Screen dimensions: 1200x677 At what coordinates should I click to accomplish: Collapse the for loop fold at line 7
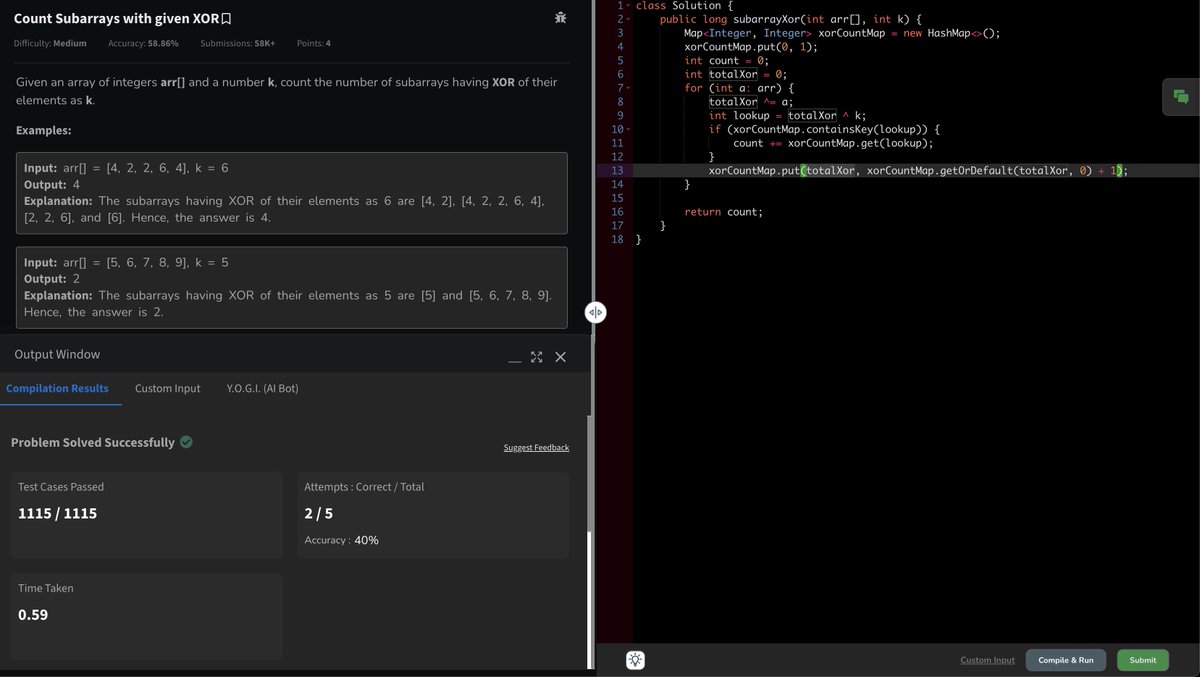coord(626,88)
